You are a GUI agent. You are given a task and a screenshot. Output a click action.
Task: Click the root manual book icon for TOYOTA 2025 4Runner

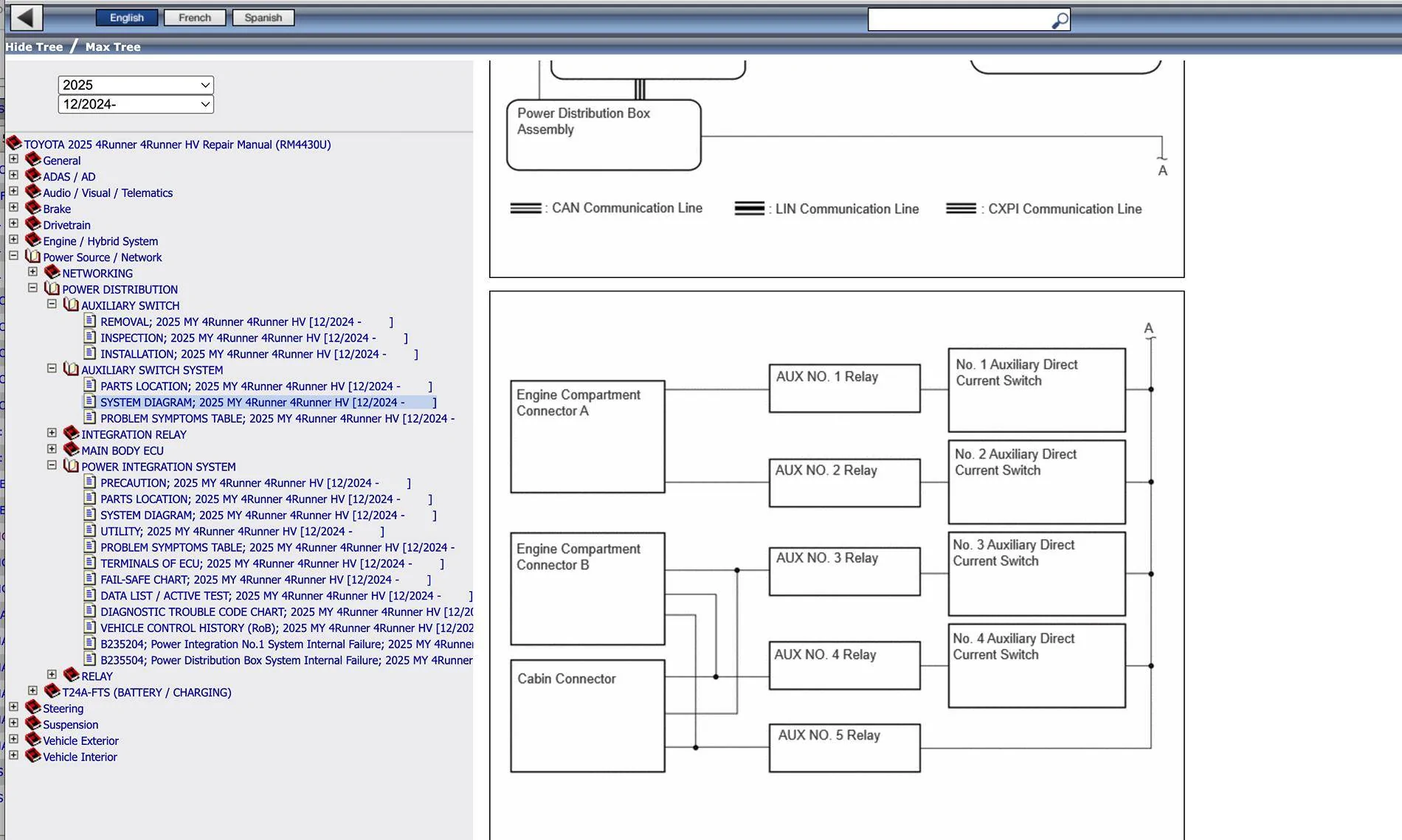tap(13, 143)
